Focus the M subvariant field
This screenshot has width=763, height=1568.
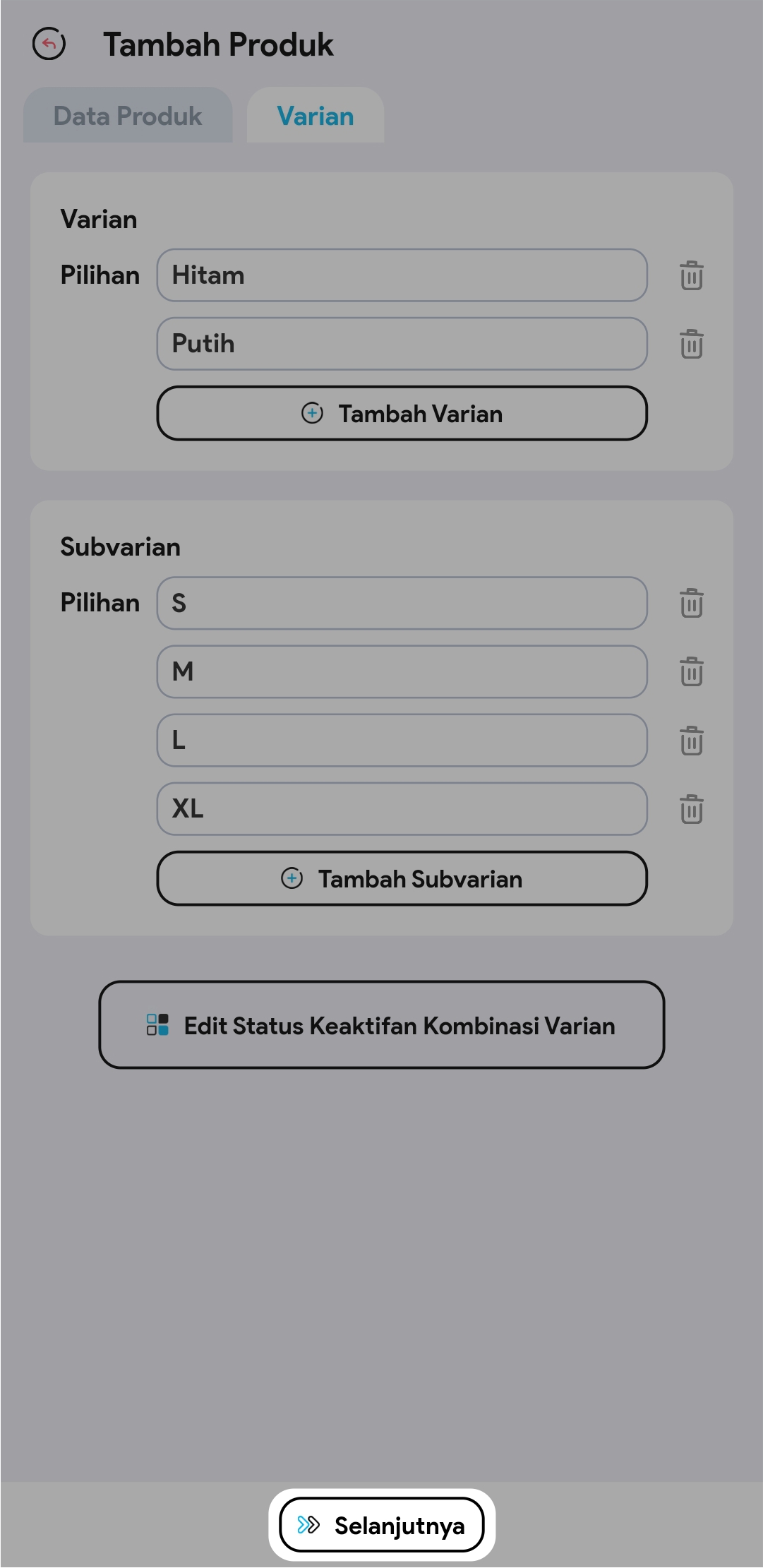(x=402, y=671)
